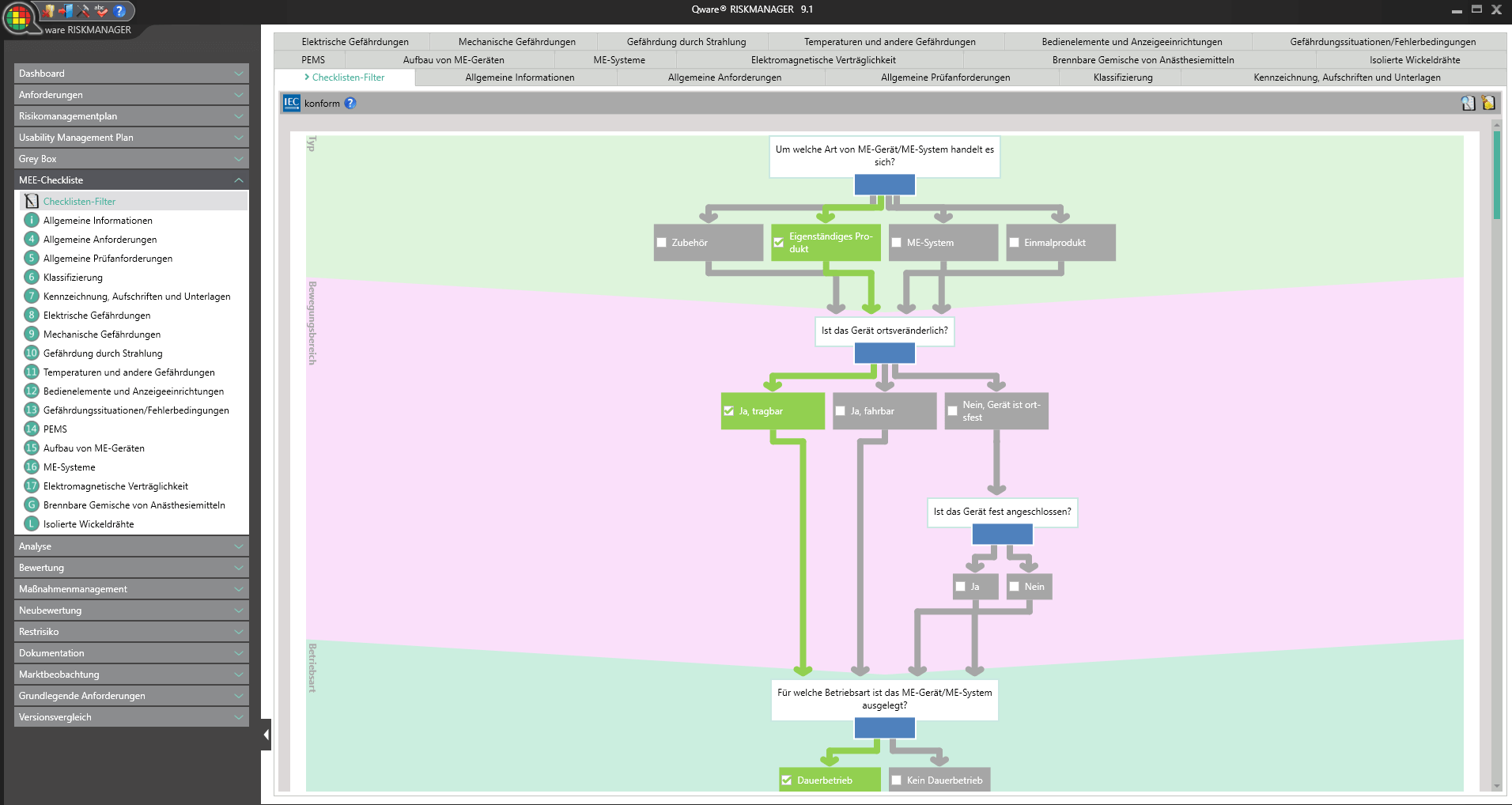The image size is (1512, 805).
Task: Open Mechanische Gefährdungen in sidebar
Action: [102, 334]
